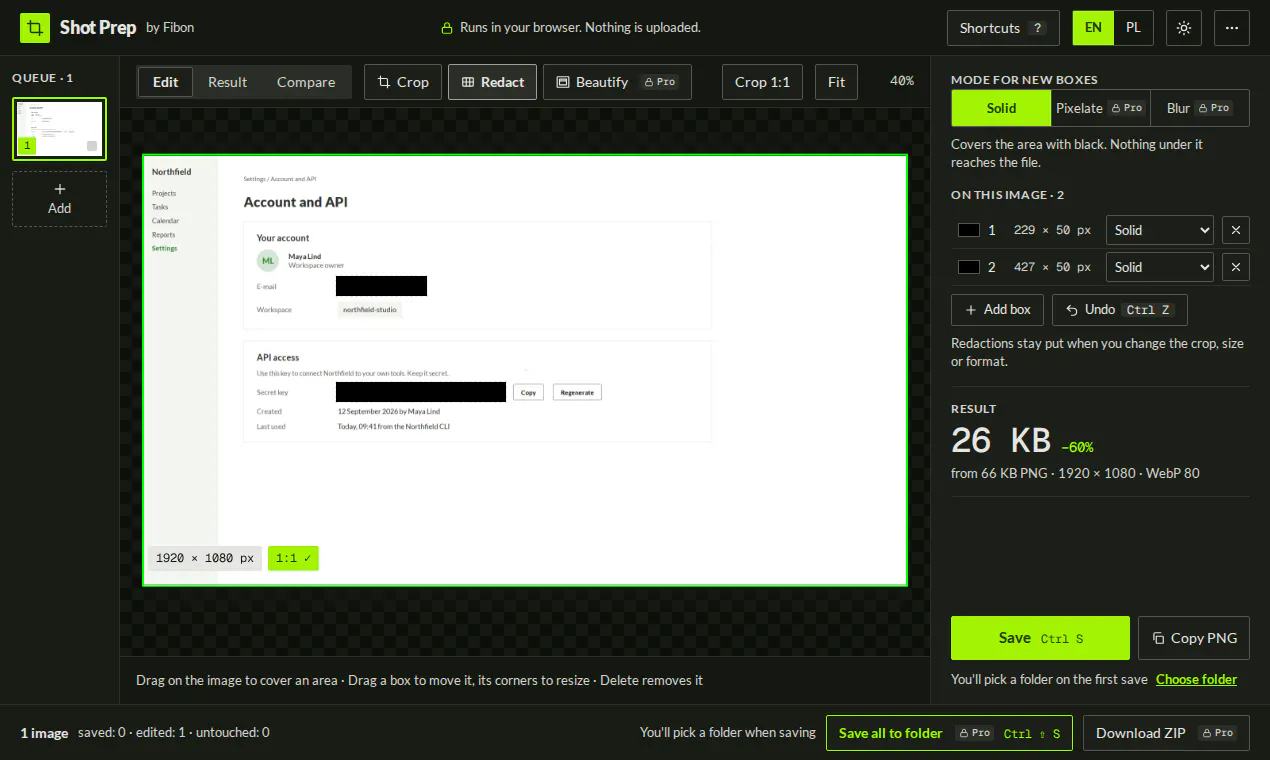The height and width of the screenshot is (760, 1270).
Task: Open the Solid dropdown for box 2
Action: pos(1159,267)
